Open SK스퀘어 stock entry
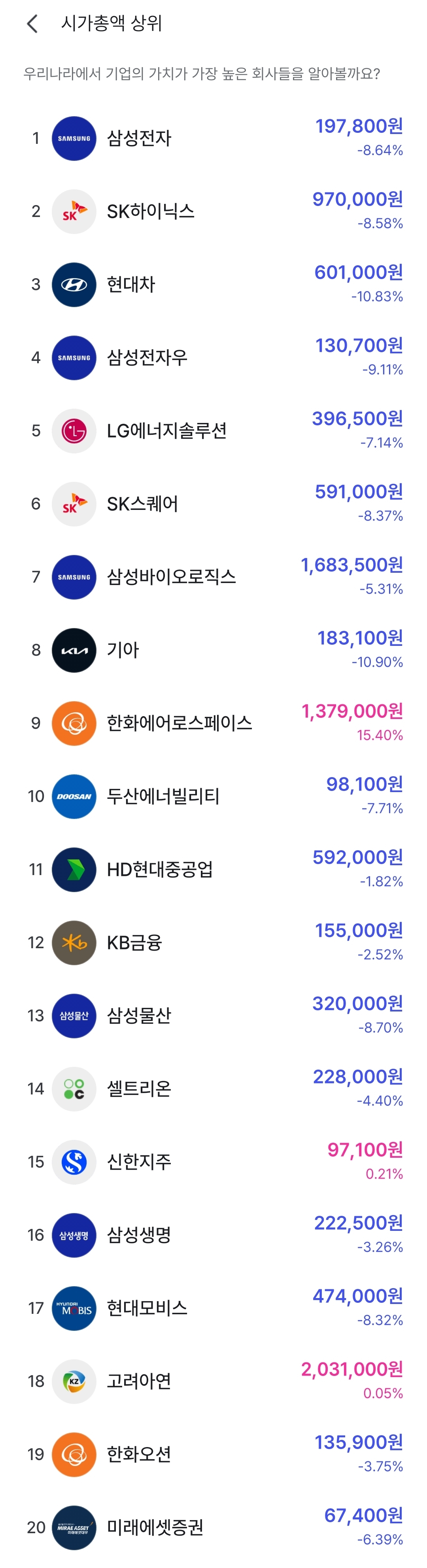Viewport: 427px width, 1568px height. point(143,504)
